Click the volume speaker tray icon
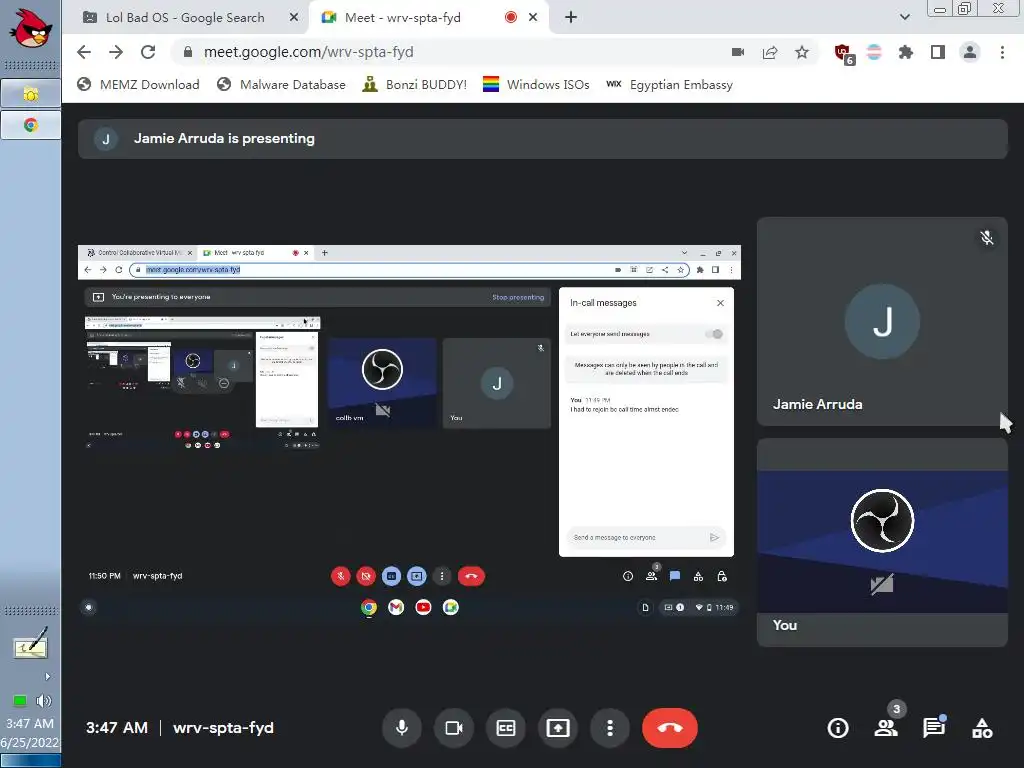 [x=44, y=701]
